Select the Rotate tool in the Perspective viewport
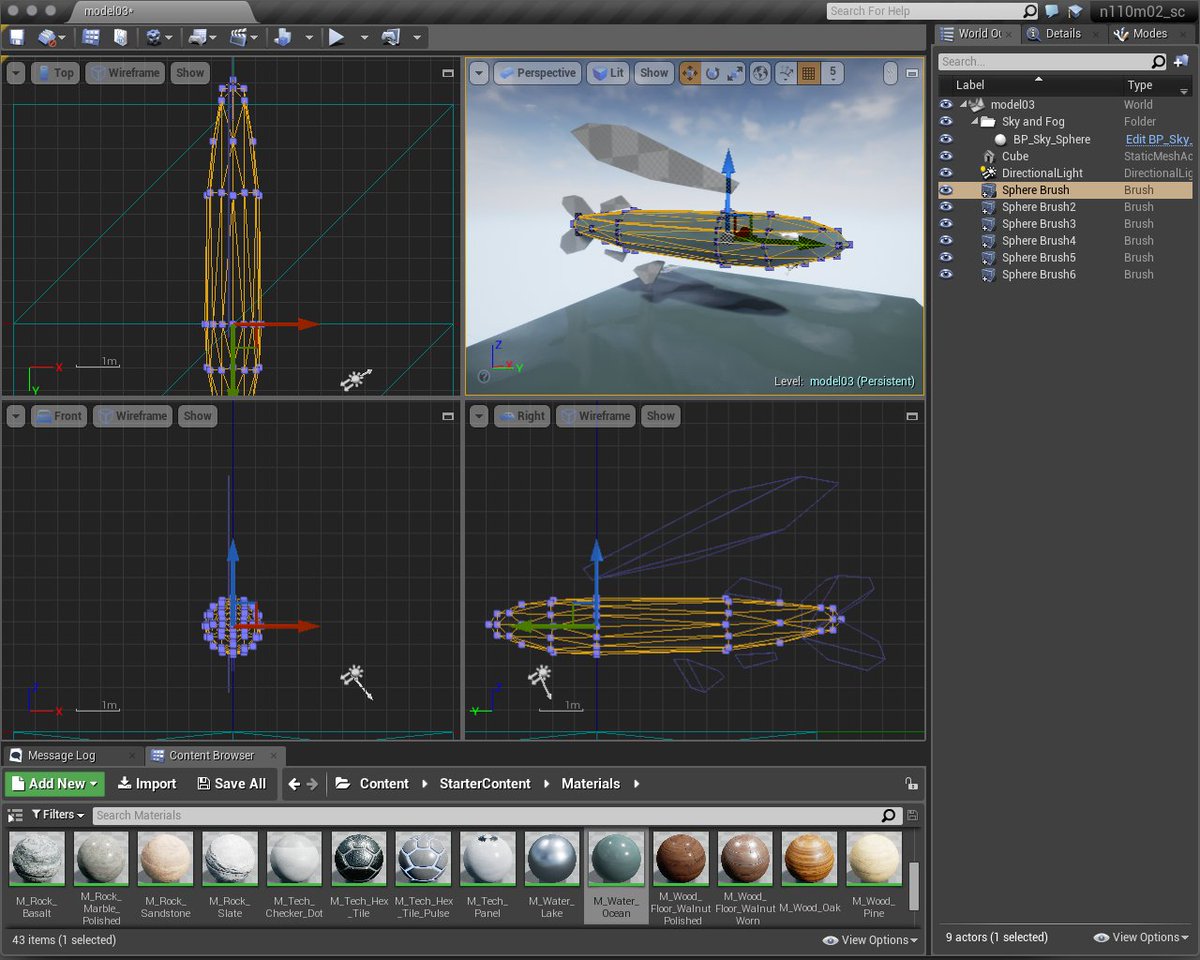This screenshot has width=1200, height=960. coord(712,72)
